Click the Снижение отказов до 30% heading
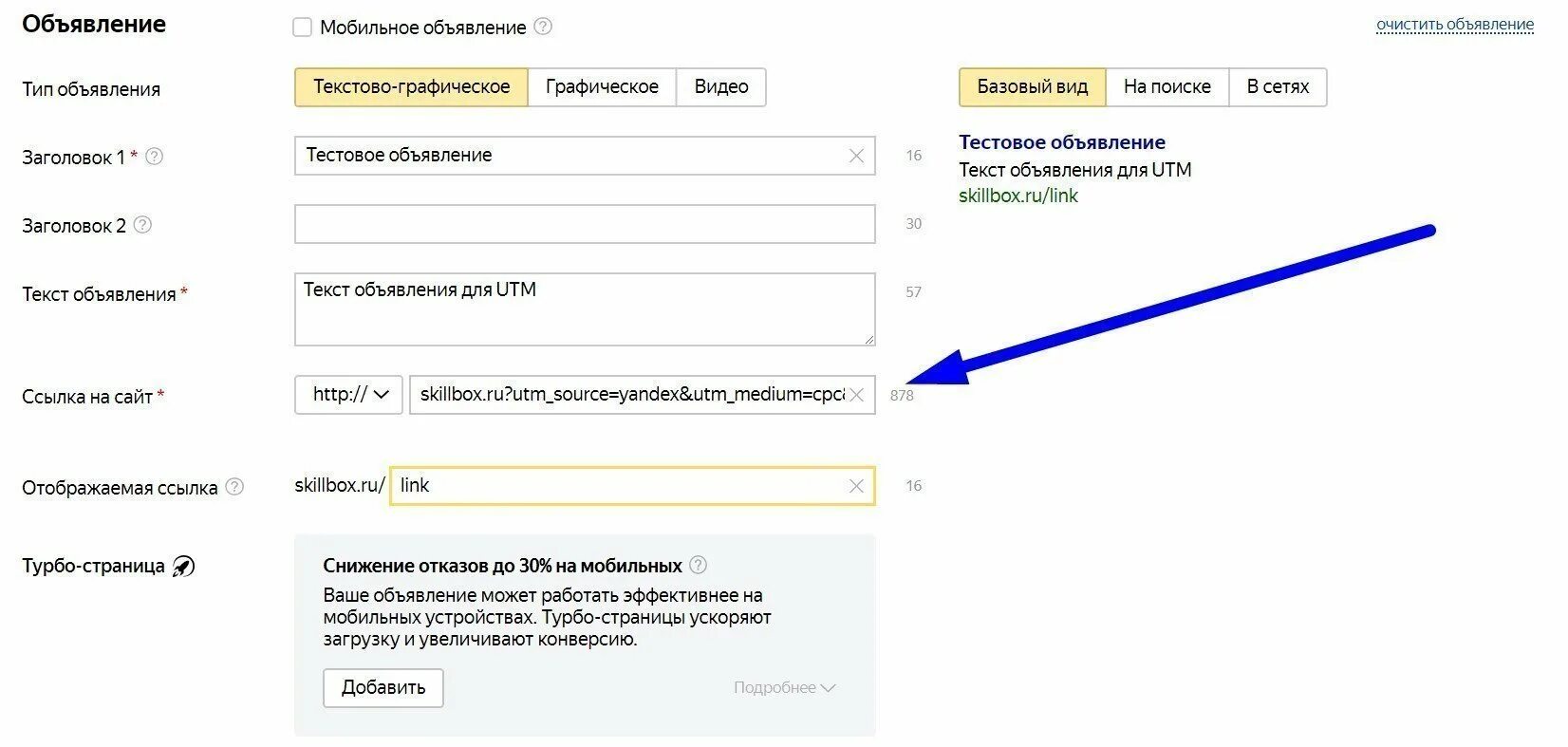Image resolution: width=1568 pixels, height=747 pixels. tap(503, 566)
